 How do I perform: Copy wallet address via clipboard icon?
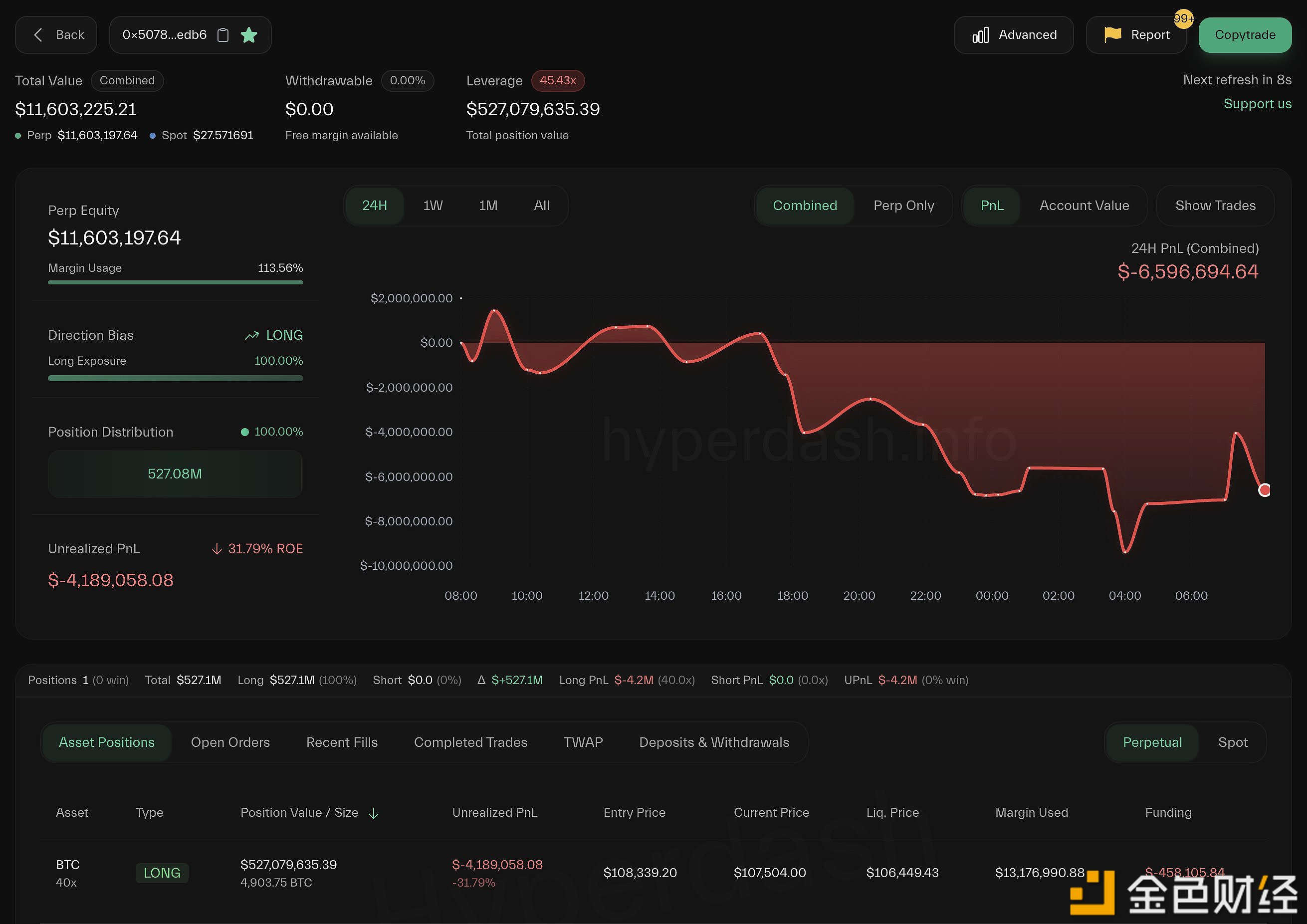223,35
